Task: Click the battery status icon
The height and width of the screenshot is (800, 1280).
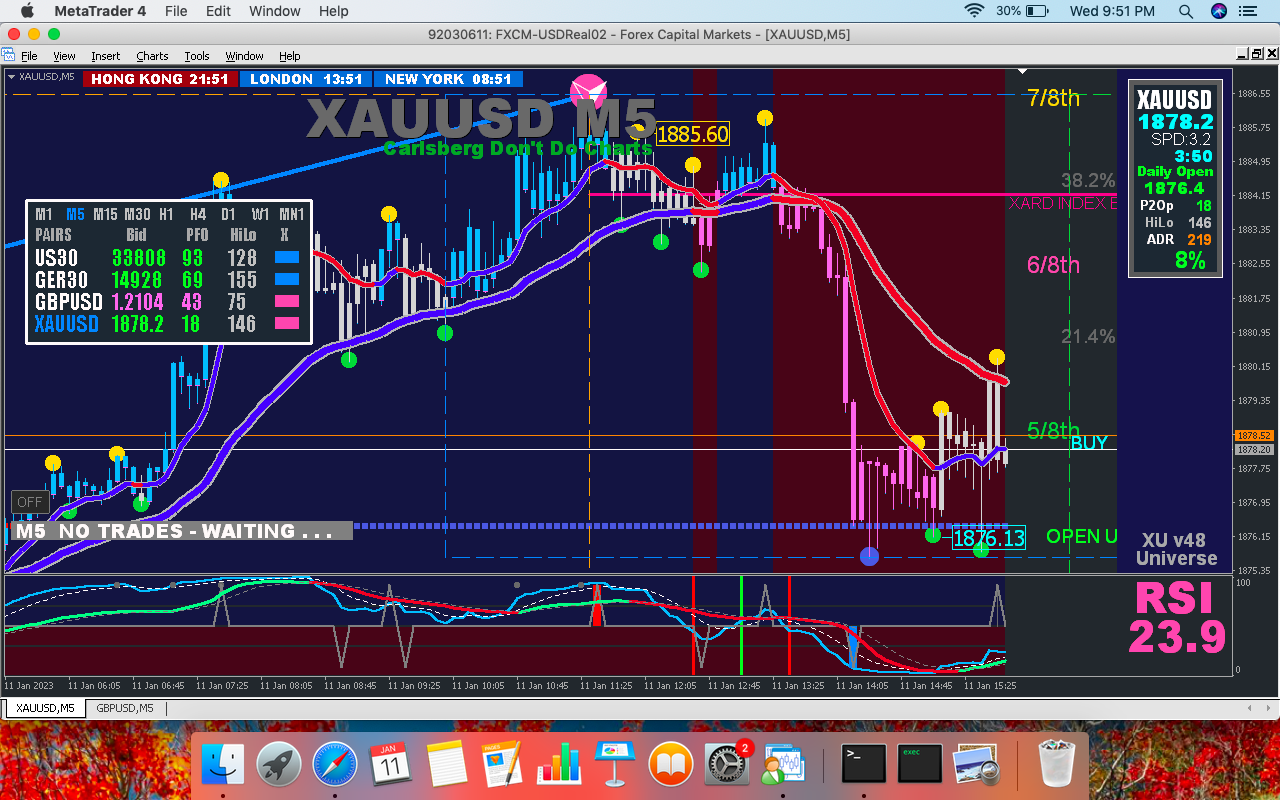Action: 1040,11
